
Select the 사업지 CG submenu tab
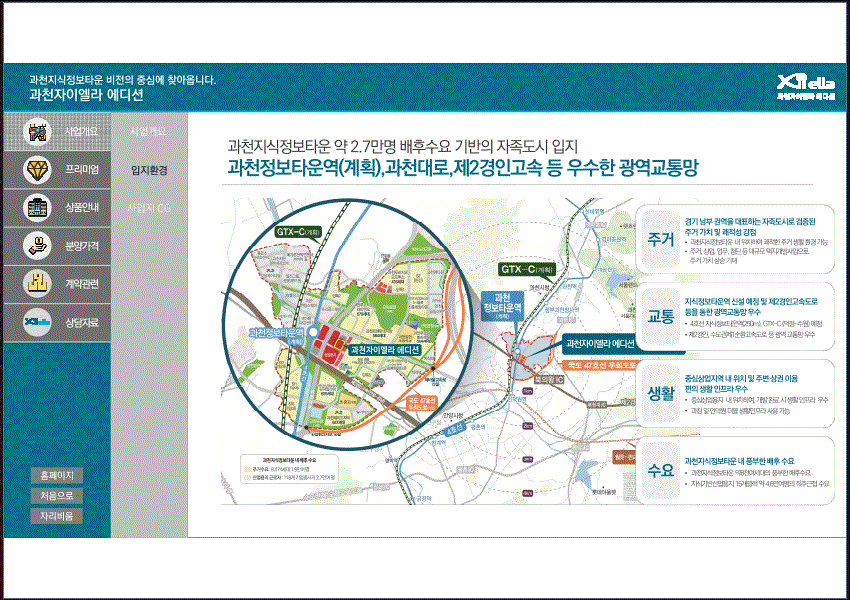pos(149,208)
